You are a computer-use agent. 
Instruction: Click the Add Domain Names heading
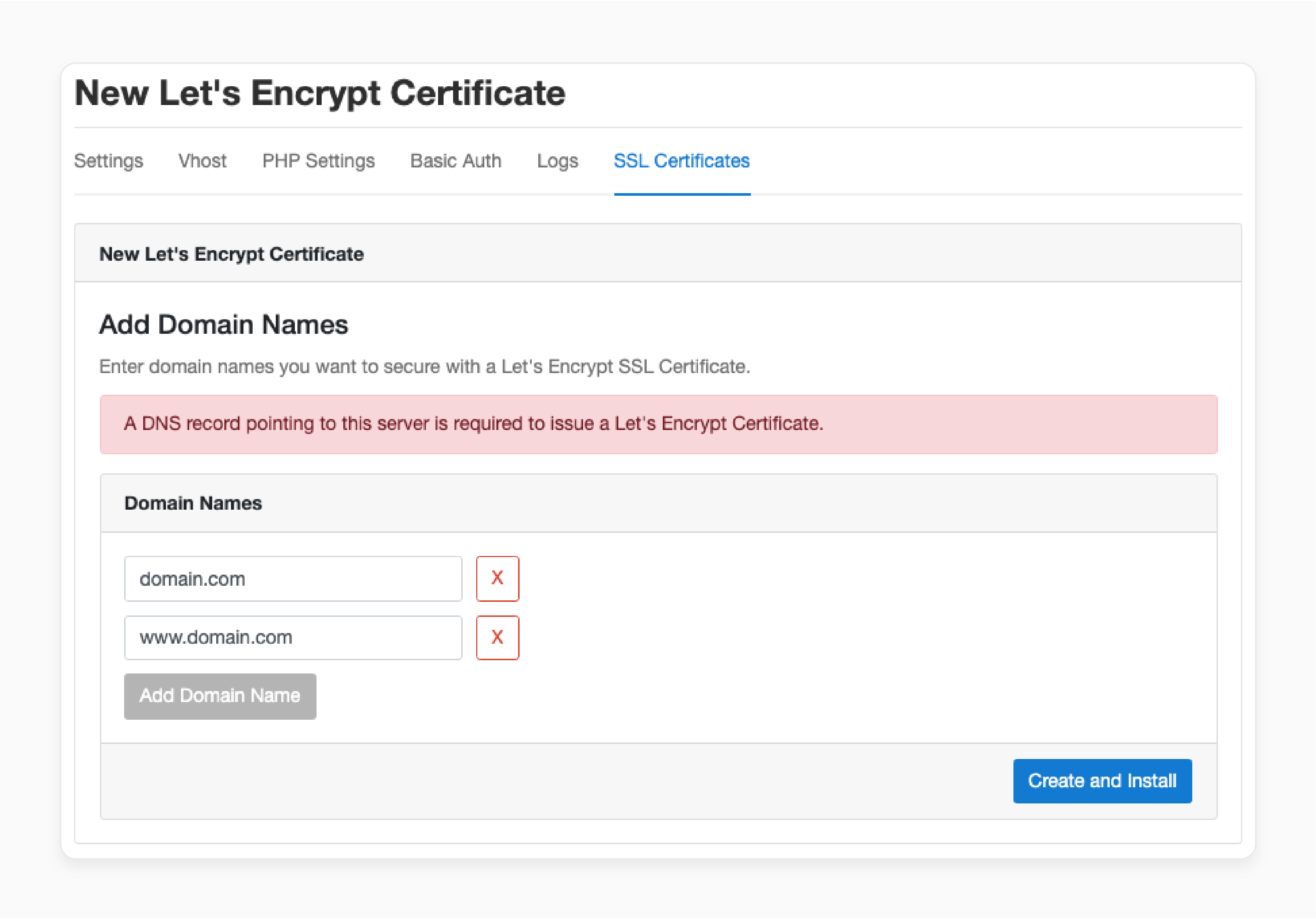click(x=224, y=324)
